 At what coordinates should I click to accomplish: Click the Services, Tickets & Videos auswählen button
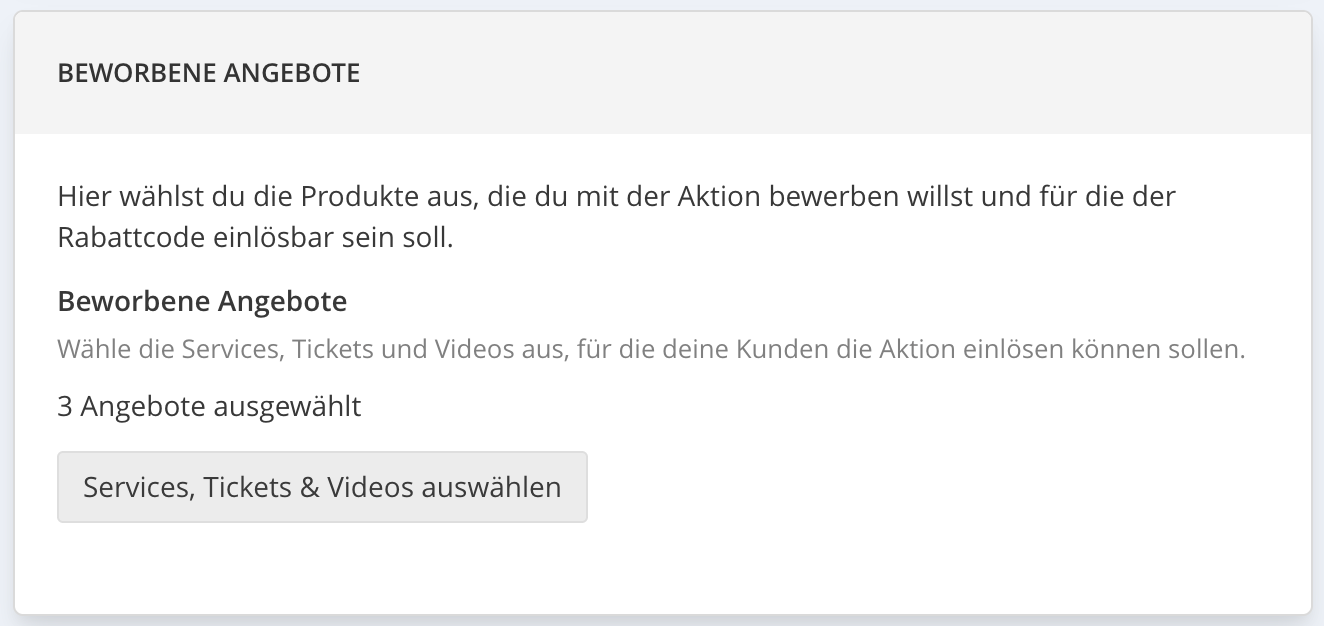(x=322, y=487)
